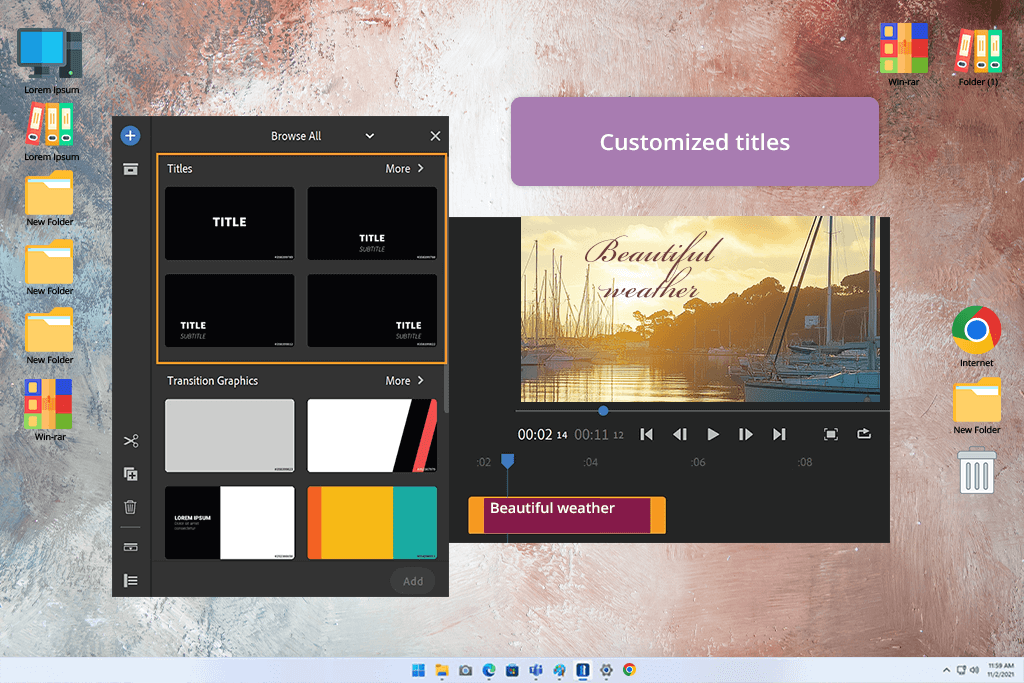Click the :06 mark on timeline ruler

tap(697, 462)
